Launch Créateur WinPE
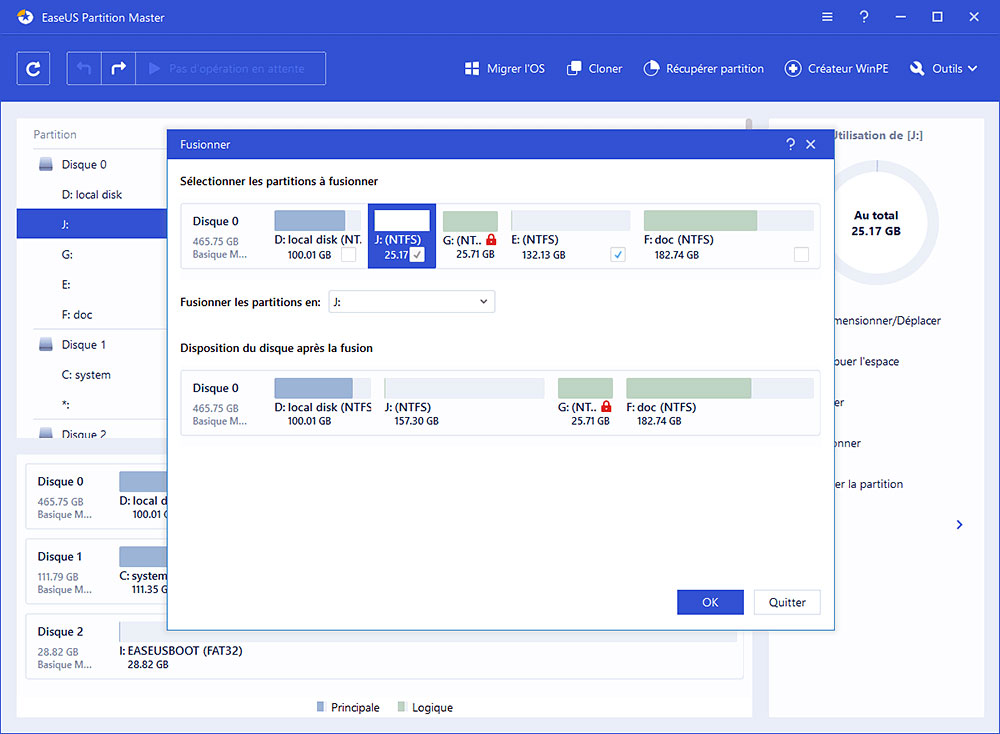Screen dimensions: 1000x734 [836, 68]
